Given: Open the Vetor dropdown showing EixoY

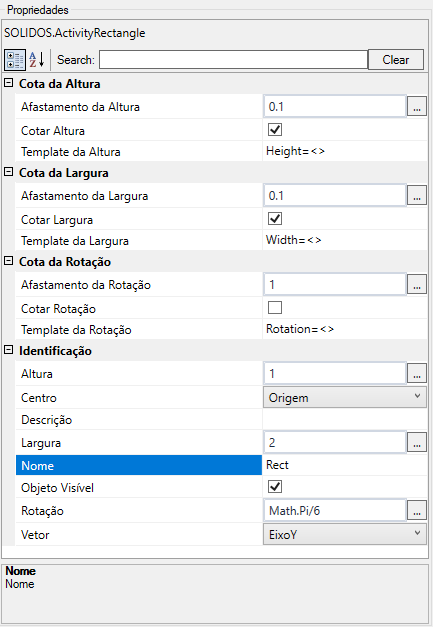Looking at the screenshot, I should pyautogui.click(x=345, y=534).
